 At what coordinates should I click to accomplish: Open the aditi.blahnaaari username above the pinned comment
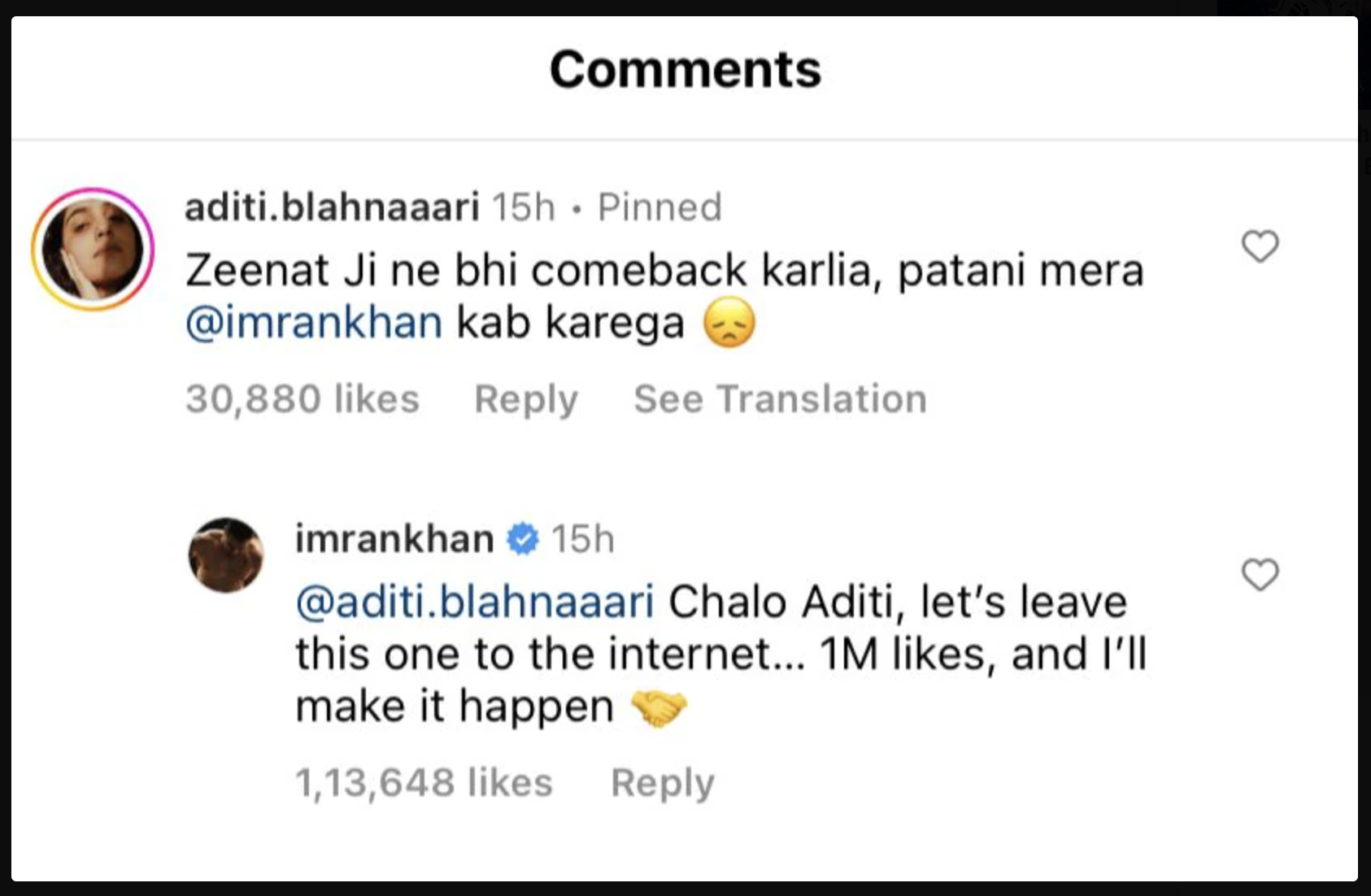coord(332,207)
